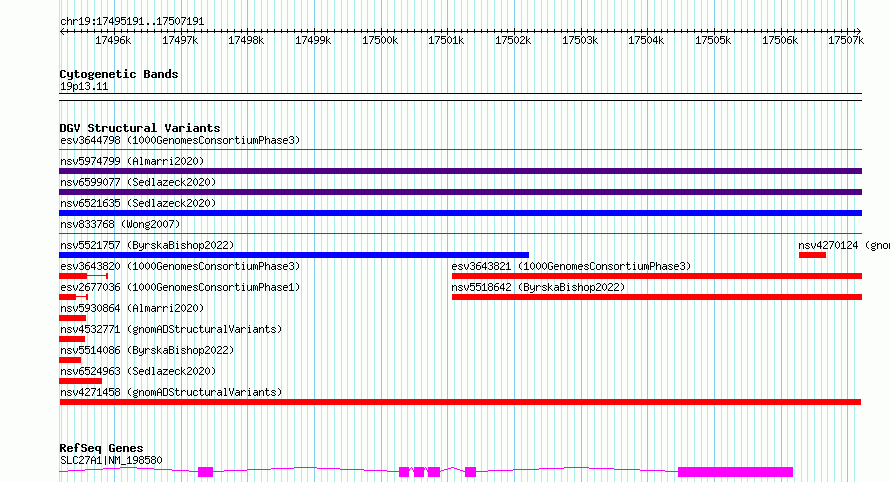Screen dimensions: 890x482
Task: Click the SLC27A1|NM_198580 gene label
Action: [x=111, y=460]
